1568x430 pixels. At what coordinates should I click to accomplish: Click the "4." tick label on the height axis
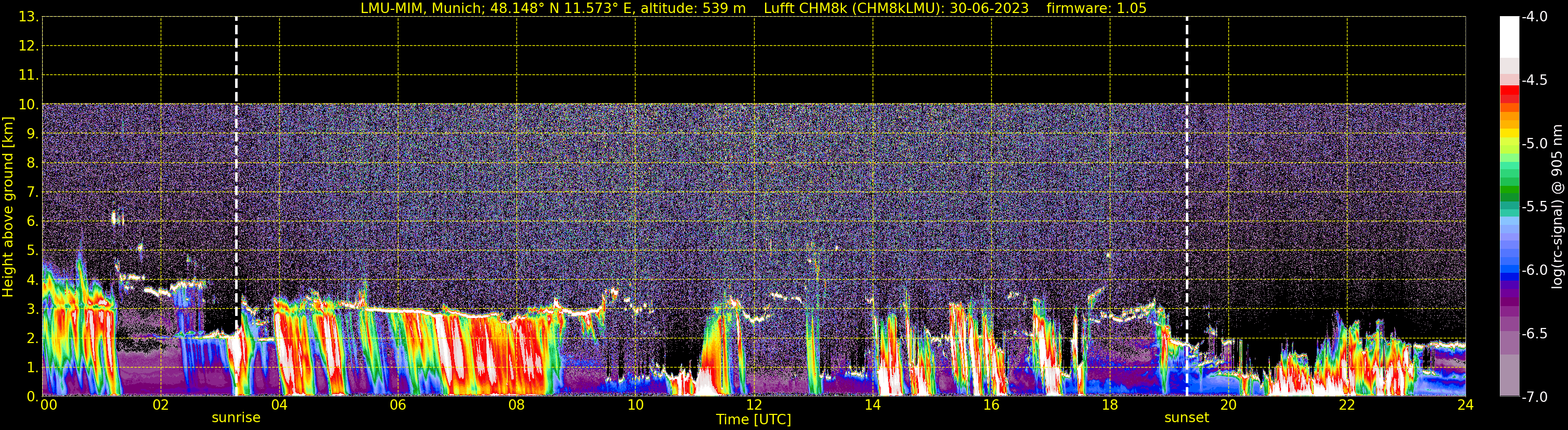click(32, 280)
